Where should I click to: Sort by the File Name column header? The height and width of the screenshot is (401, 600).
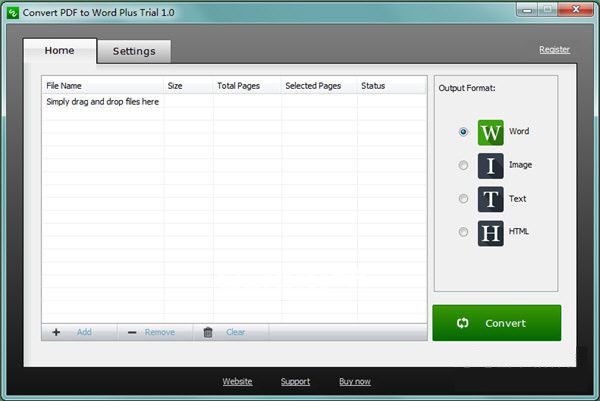[103, 86]
